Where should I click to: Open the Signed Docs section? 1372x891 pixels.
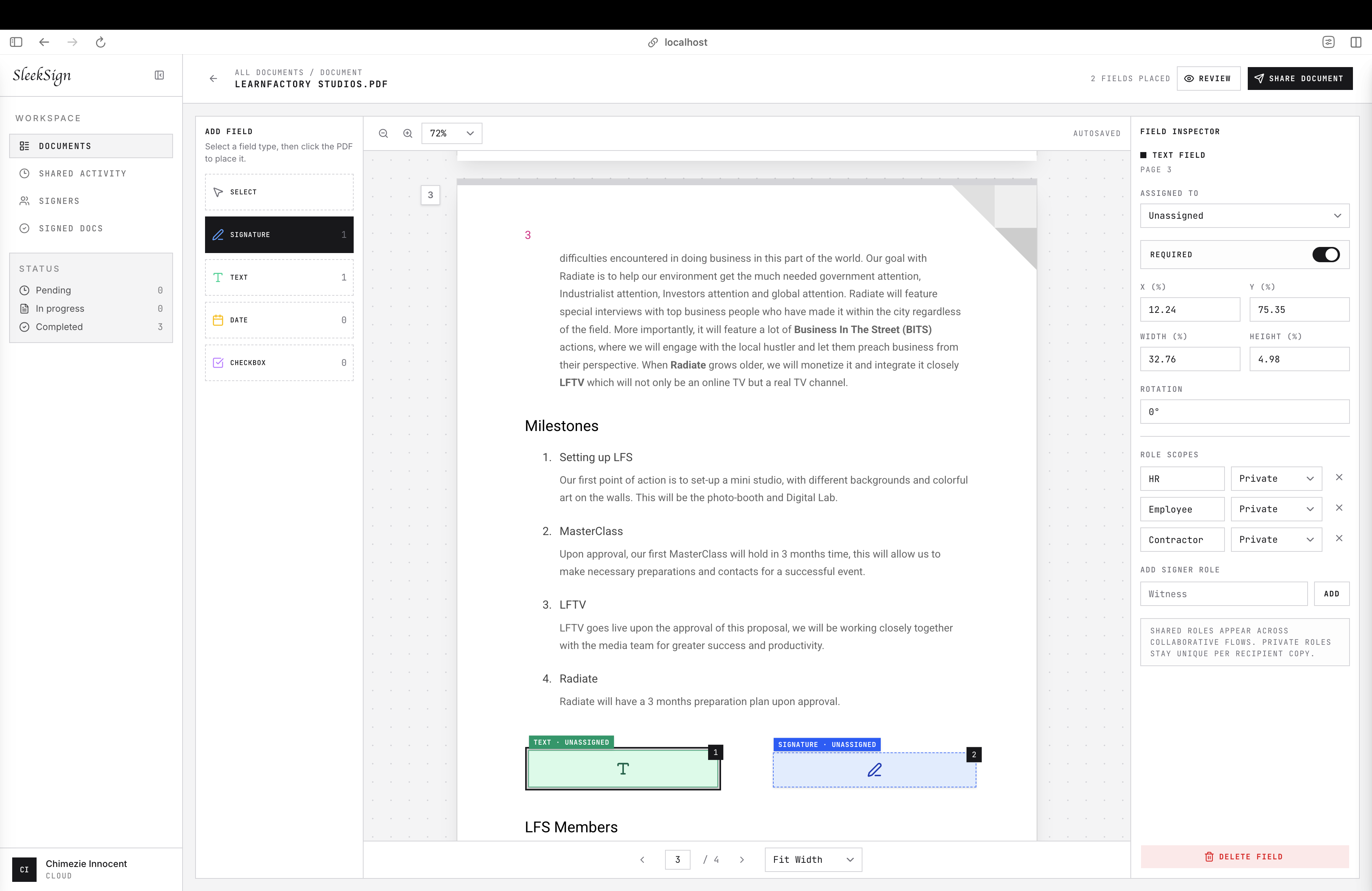click(x=91, y=228)
